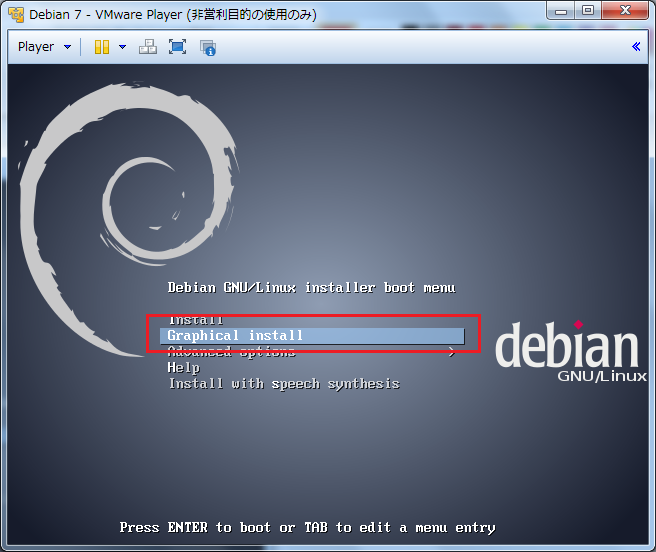The image size is (656, 552).
Task: Close the VMware Player window
Action: click(627, 12)
